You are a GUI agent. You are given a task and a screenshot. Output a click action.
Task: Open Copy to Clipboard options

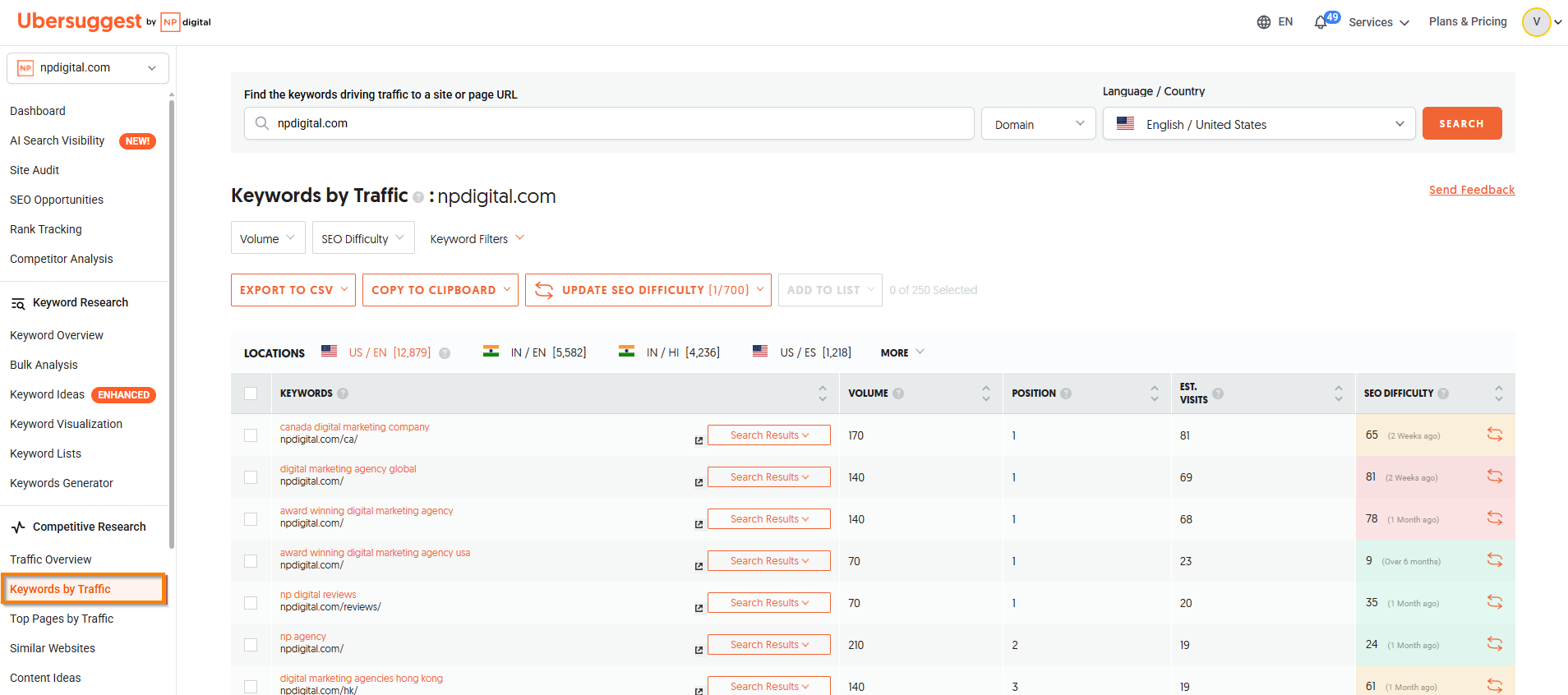[440, 290]
